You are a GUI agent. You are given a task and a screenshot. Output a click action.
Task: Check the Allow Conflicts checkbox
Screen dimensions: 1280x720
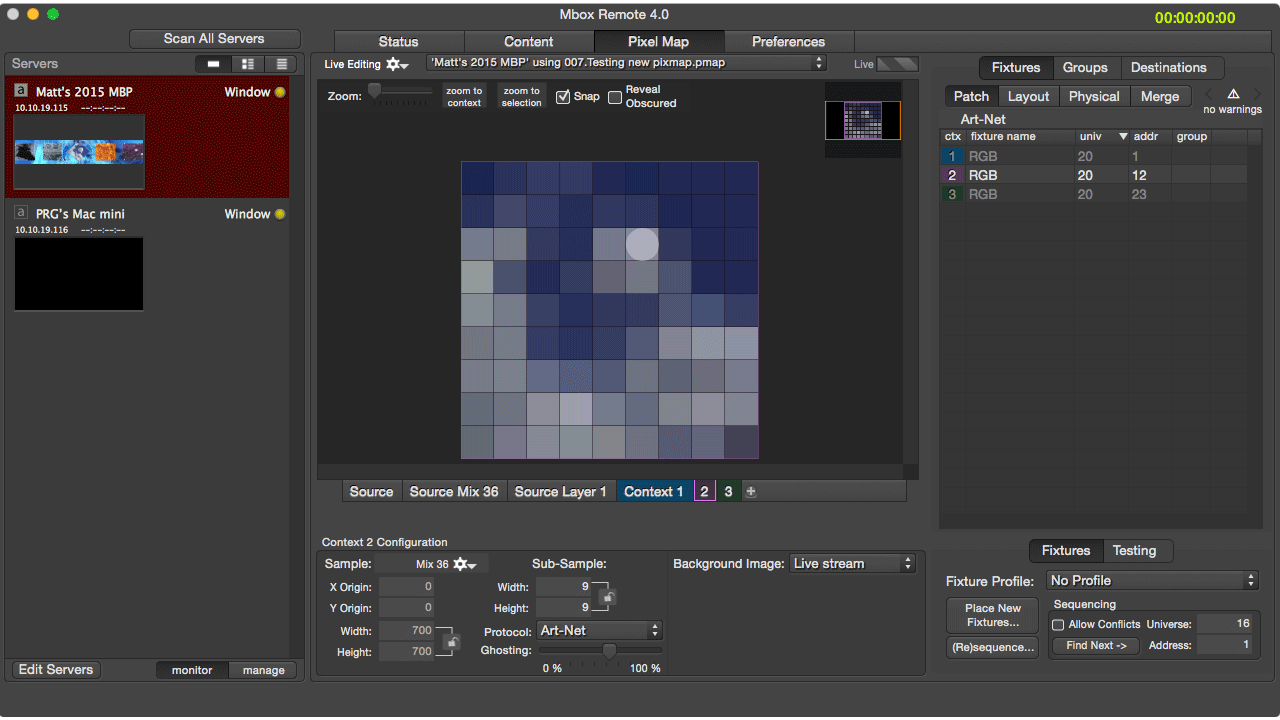[x=1058, y=625]
